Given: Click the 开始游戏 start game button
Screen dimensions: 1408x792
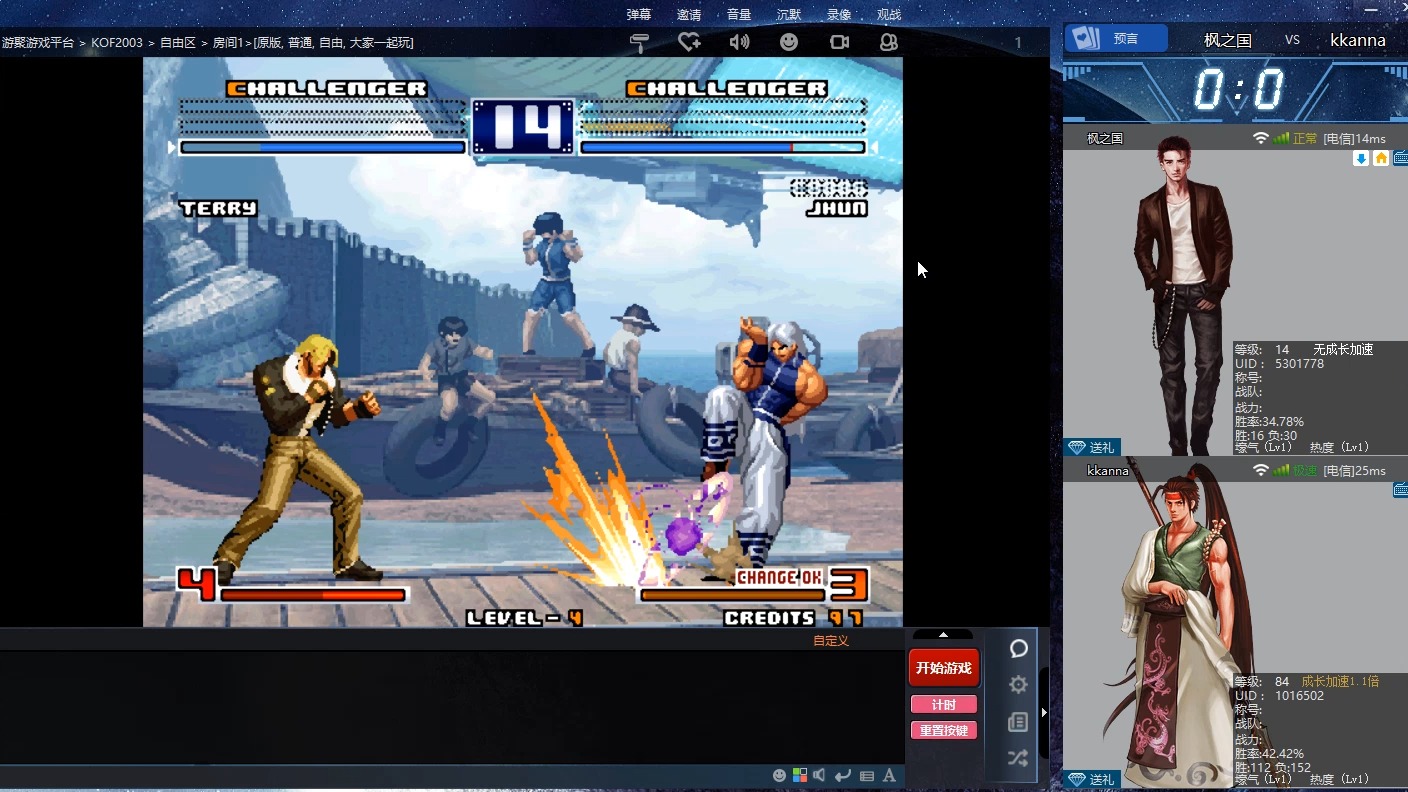Looking at the screenshot, I should tap(943, 668).
